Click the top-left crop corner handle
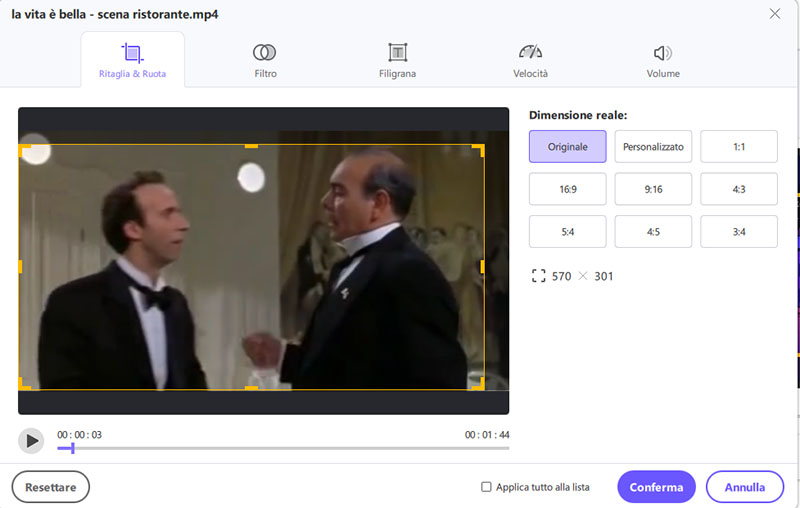The height and width of the screenshot is (508, 800). coord(23,149)
